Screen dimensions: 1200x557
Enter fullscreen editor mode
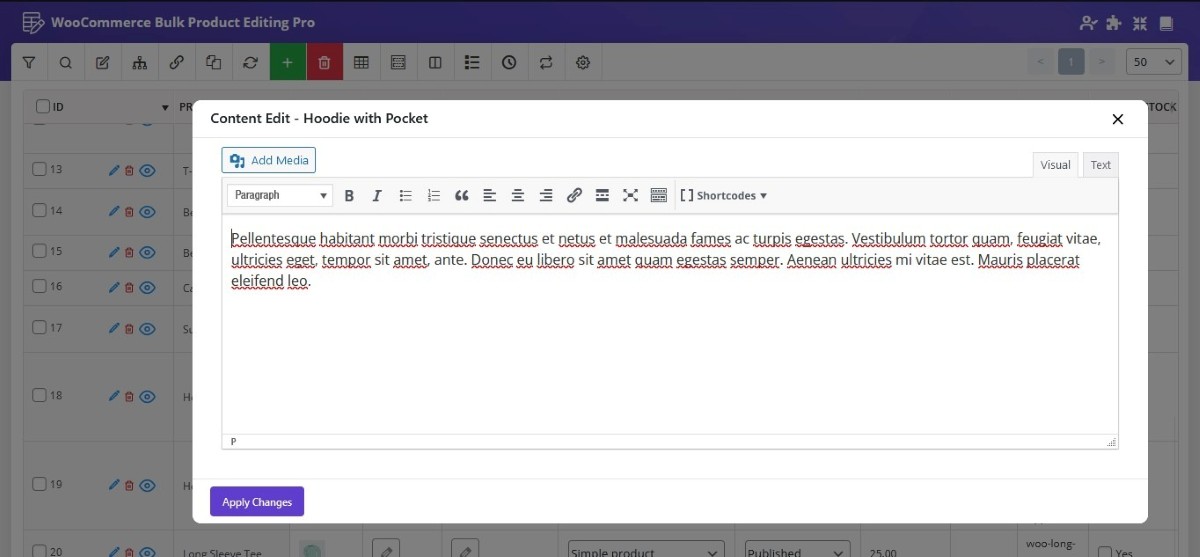pyautogui.click(x=630, y=196)
